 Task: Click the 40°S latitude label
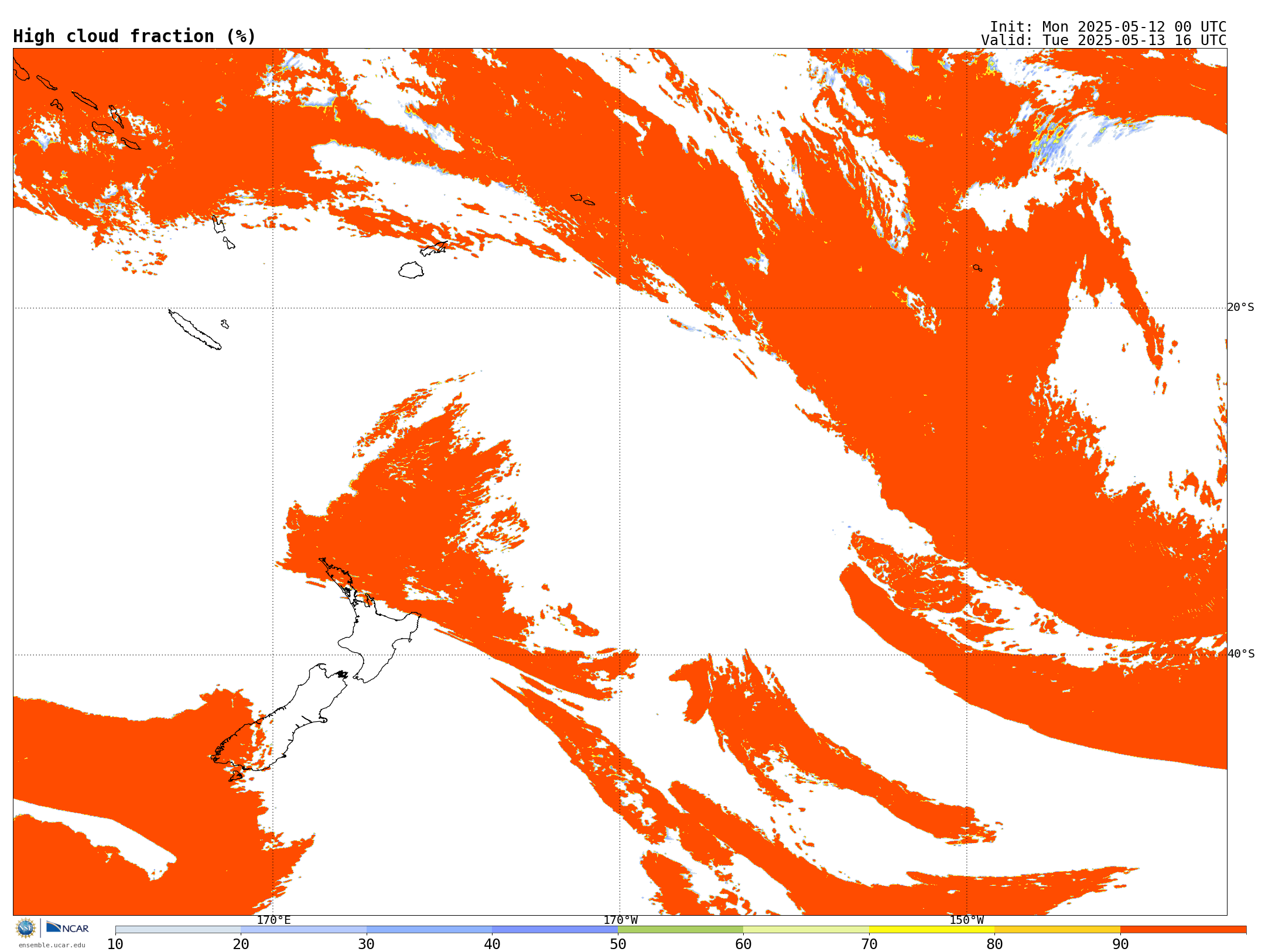click(x=1240, y=654)
